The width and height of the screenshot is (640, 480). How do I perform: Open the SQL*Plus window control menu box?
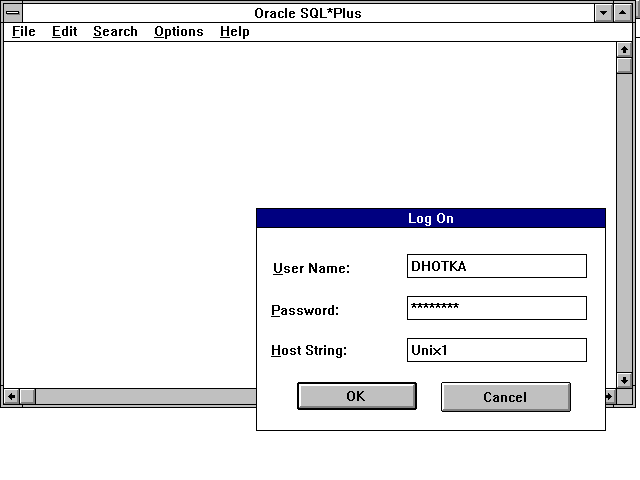click(x=13, y=13)
